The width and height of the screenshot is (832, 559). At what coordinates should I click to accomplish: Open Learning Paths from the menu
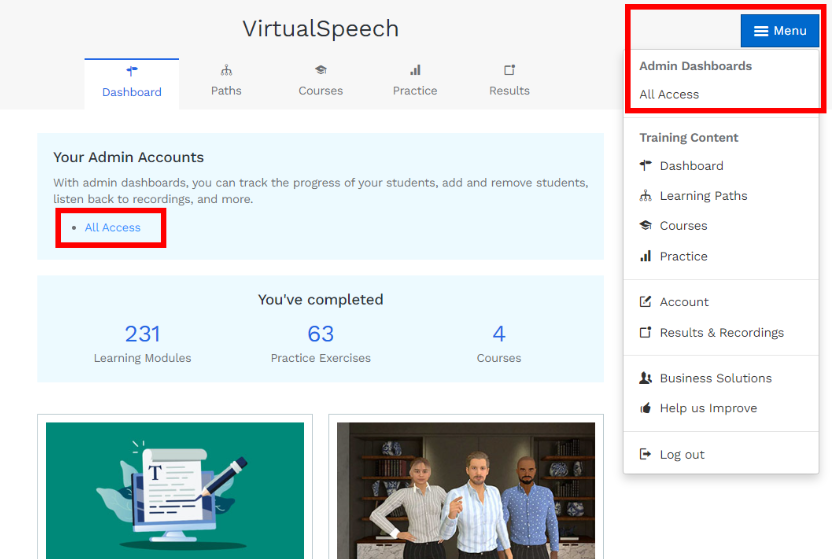[x=703, y=196]
